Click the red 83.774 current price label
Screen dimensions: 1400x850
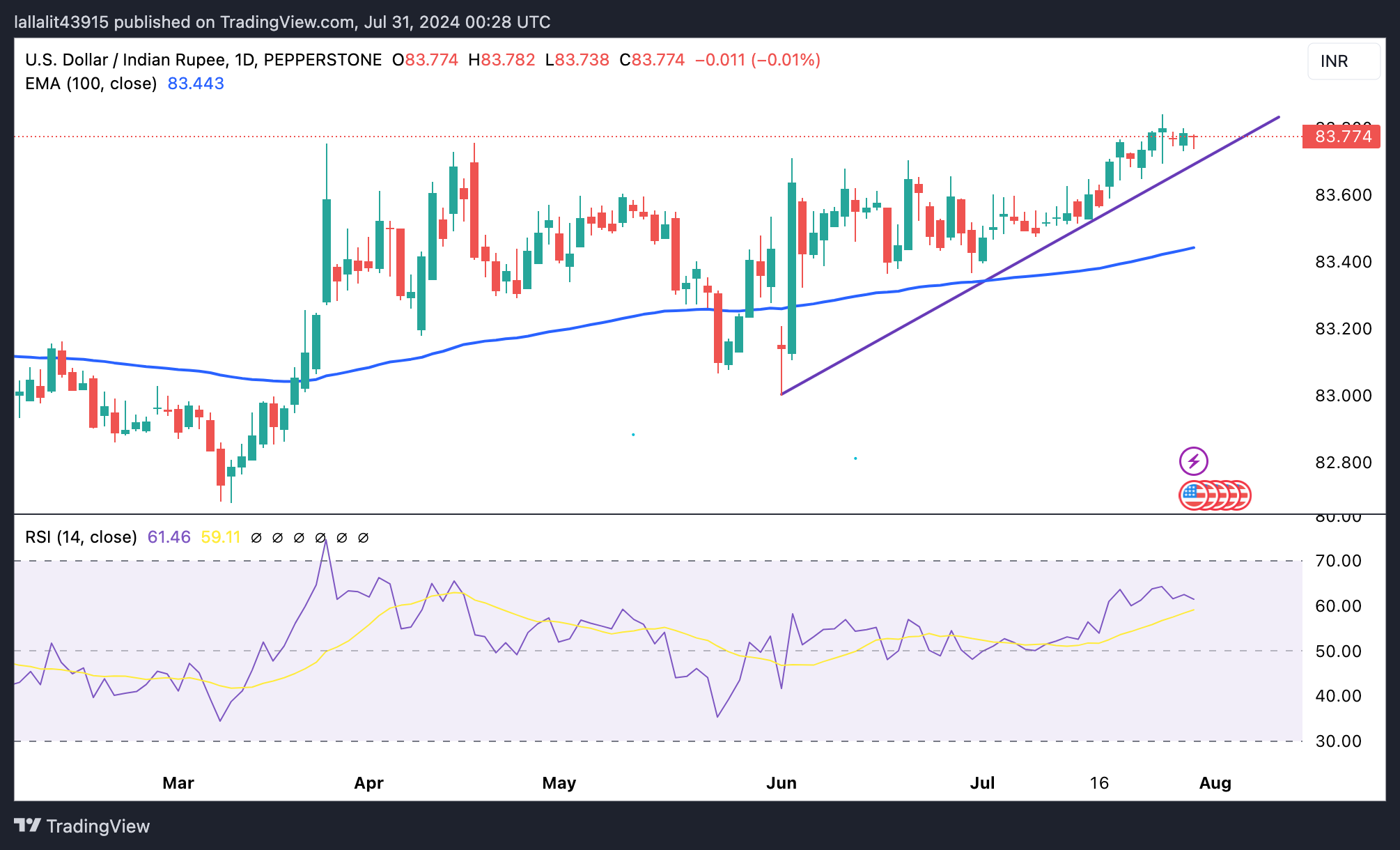point(1341,137)
